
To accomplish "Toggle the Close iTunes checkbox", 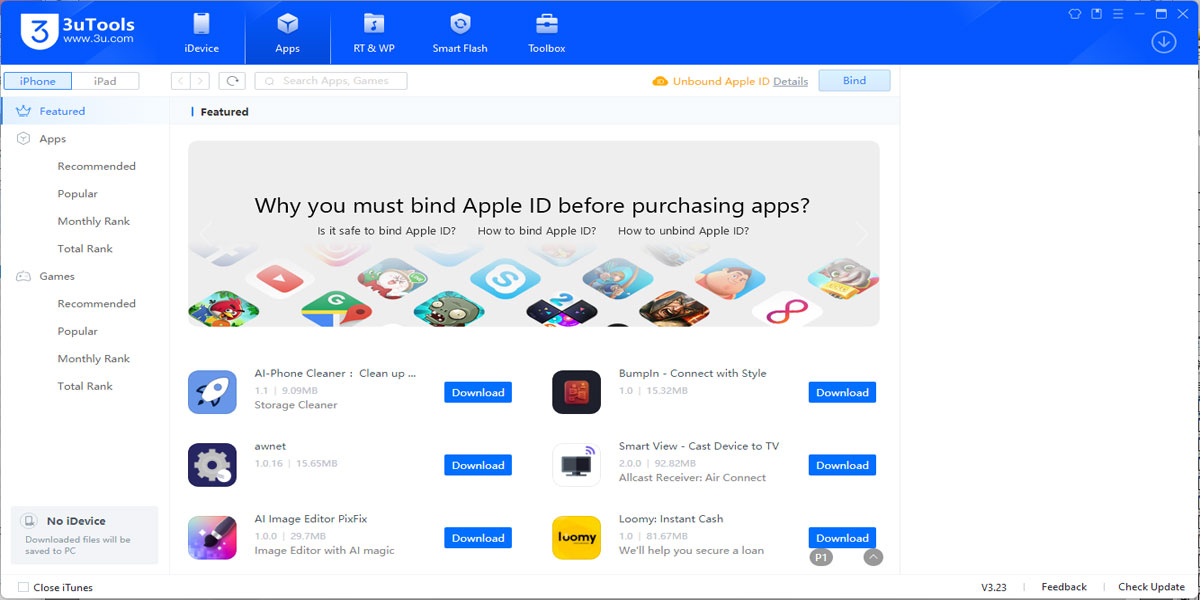I will click(23, 587).
